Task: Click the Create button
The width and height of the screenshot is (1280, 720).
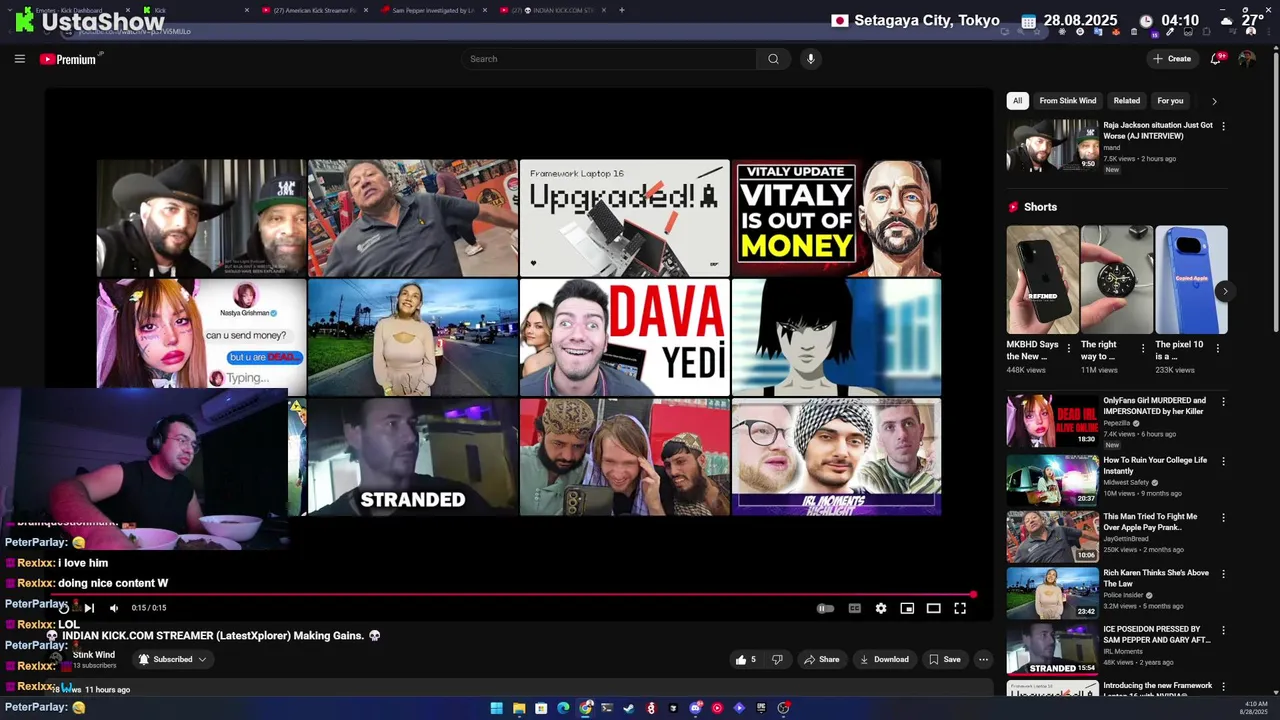Action: (1172, 59)
